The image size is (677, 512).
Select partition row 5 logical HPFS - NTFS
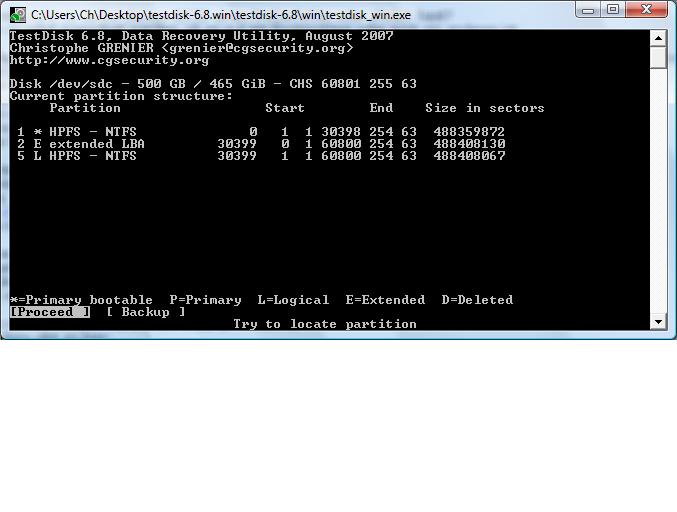[261, 156]
